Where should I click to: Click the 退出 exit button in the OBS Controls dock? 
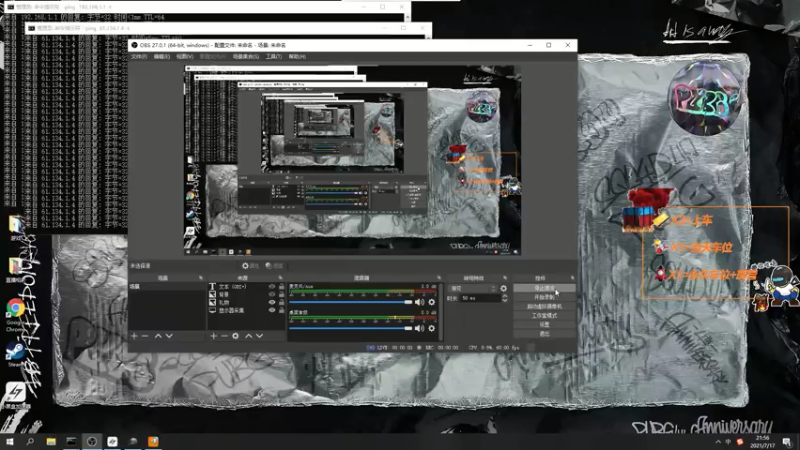pyautogui.click(x=544, y=334)
